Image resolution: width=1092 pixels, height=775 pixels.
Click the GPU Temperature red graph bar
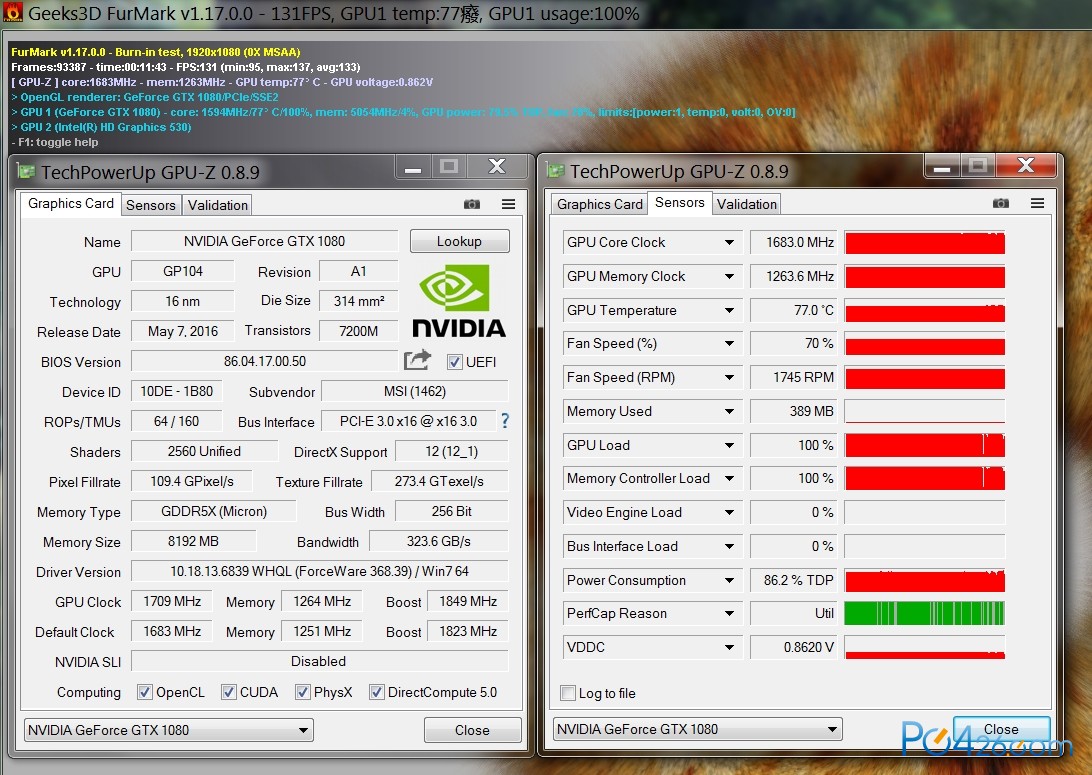tap(925, 311)
